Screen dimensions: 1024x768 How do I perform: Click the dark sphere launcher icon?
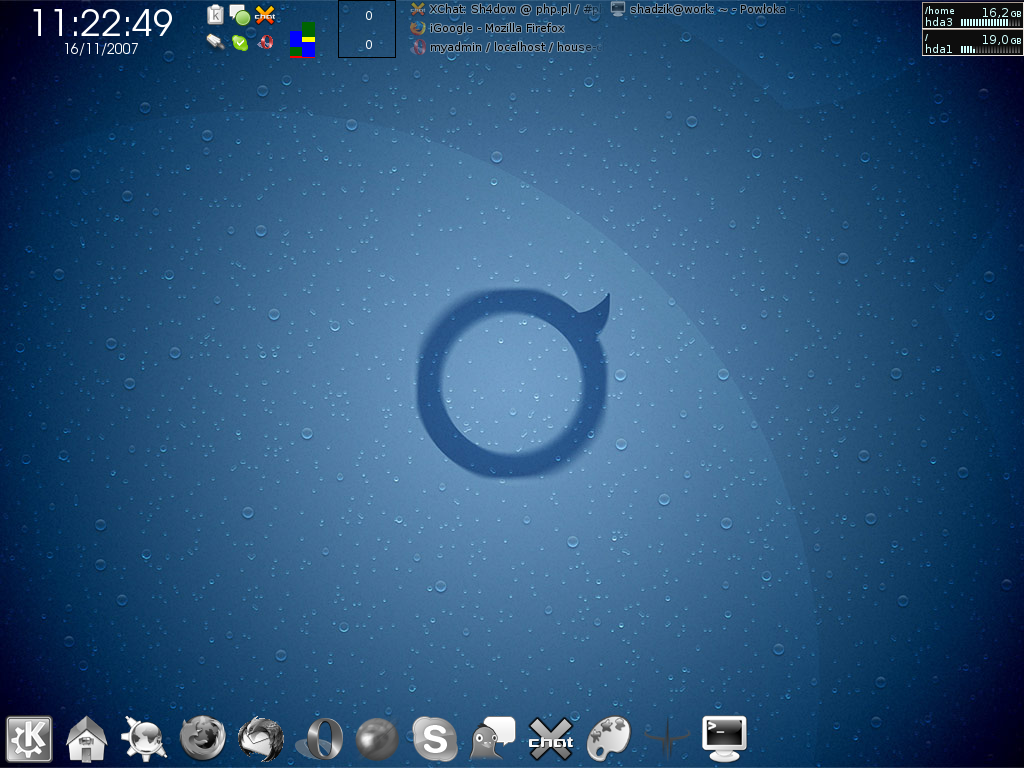pos(377,739)
